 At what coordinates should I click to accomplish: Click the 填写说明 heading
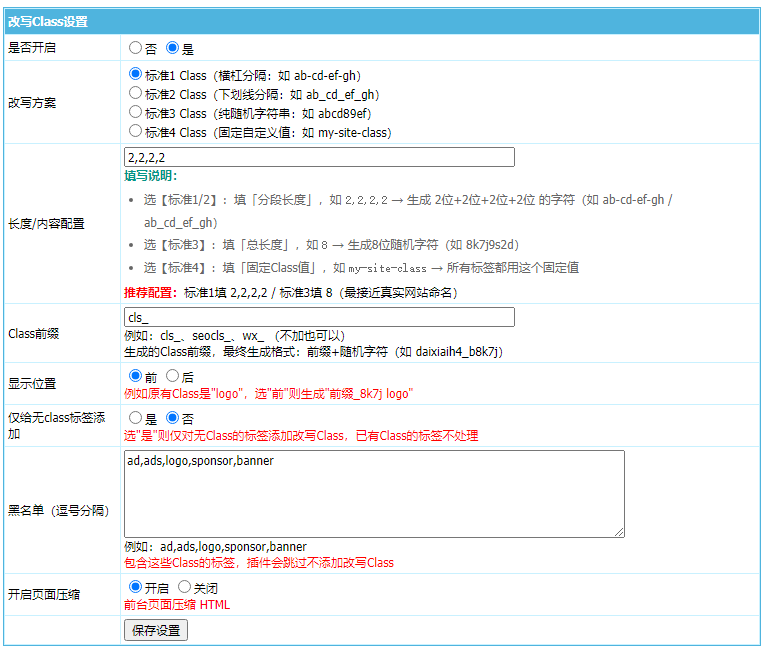coord(151,176)
